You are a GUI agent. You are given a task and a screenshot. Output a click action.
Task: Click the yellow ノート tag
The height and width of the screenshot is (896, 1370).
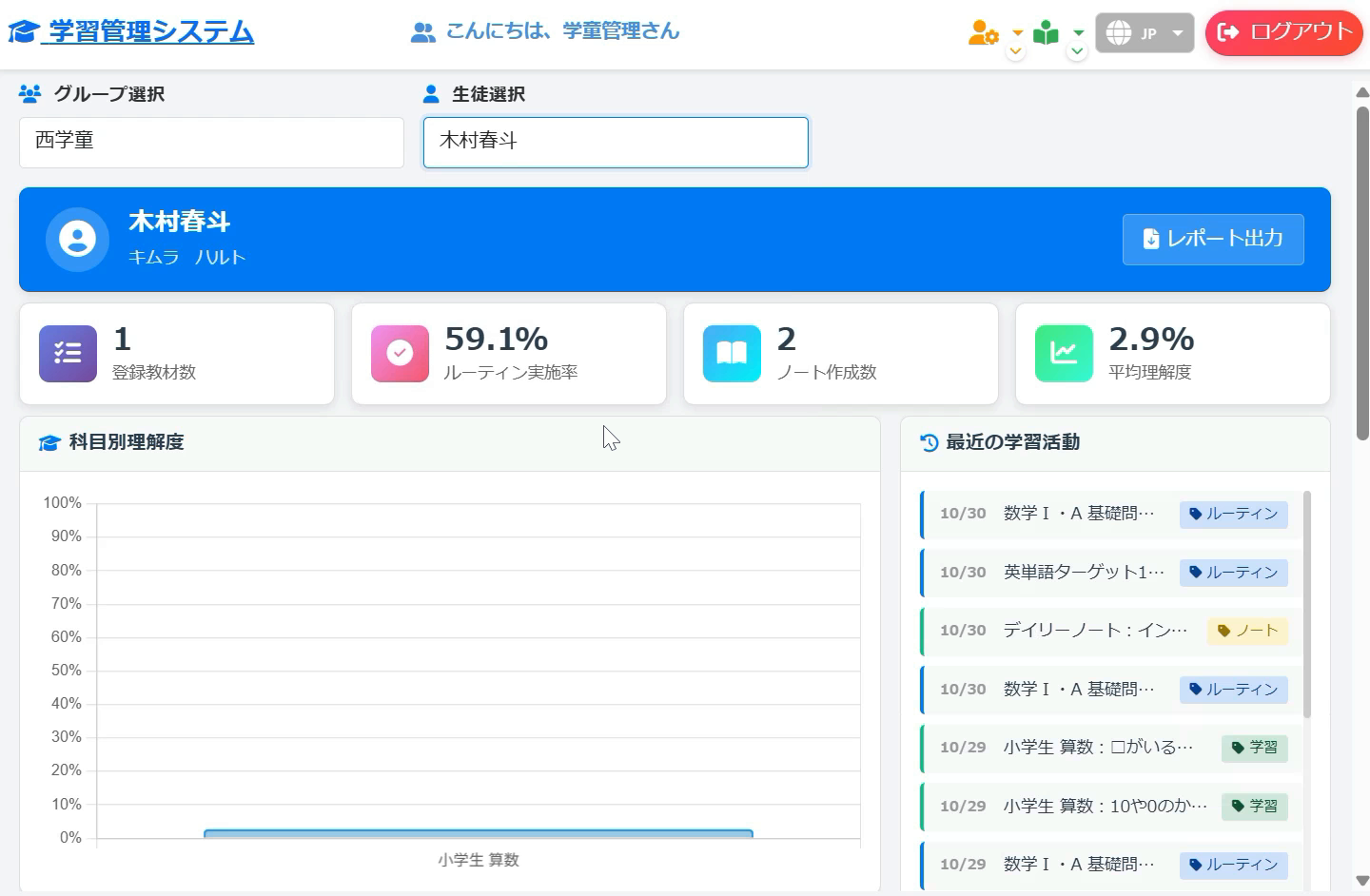[1247, 631]
